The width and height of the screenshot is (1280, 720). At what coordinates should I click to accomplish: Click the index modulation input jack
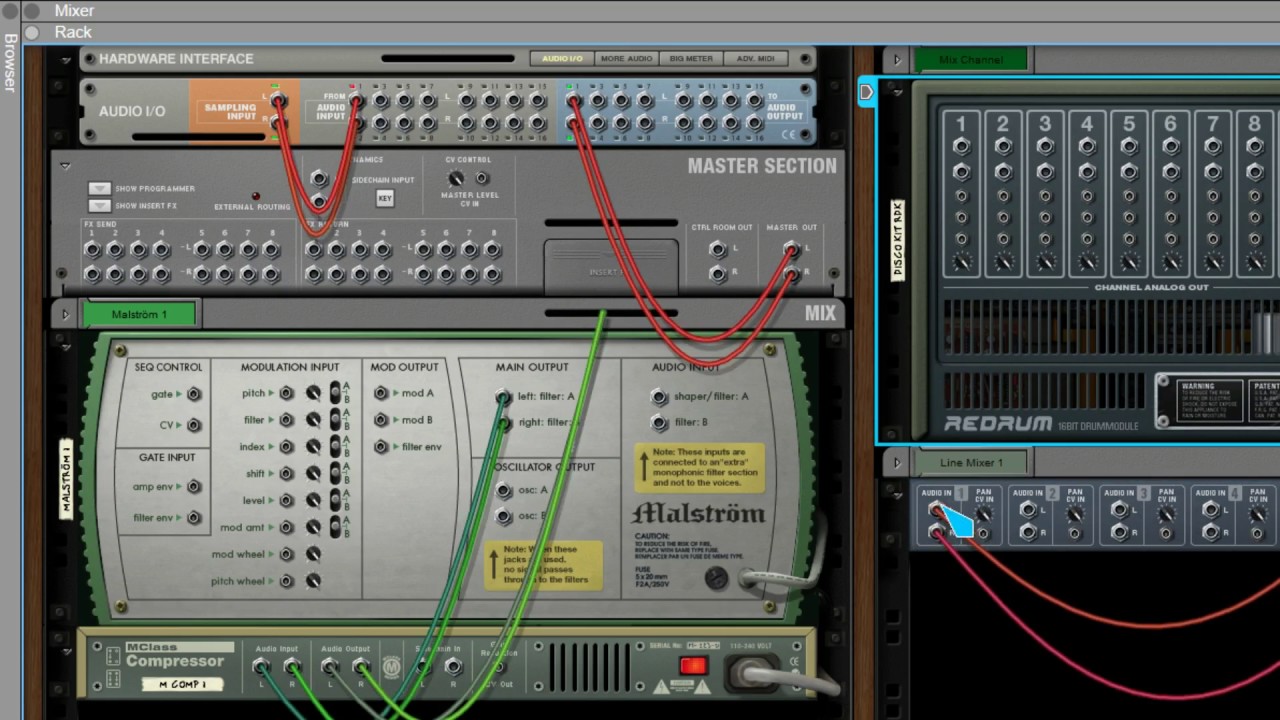coord(287,447)
